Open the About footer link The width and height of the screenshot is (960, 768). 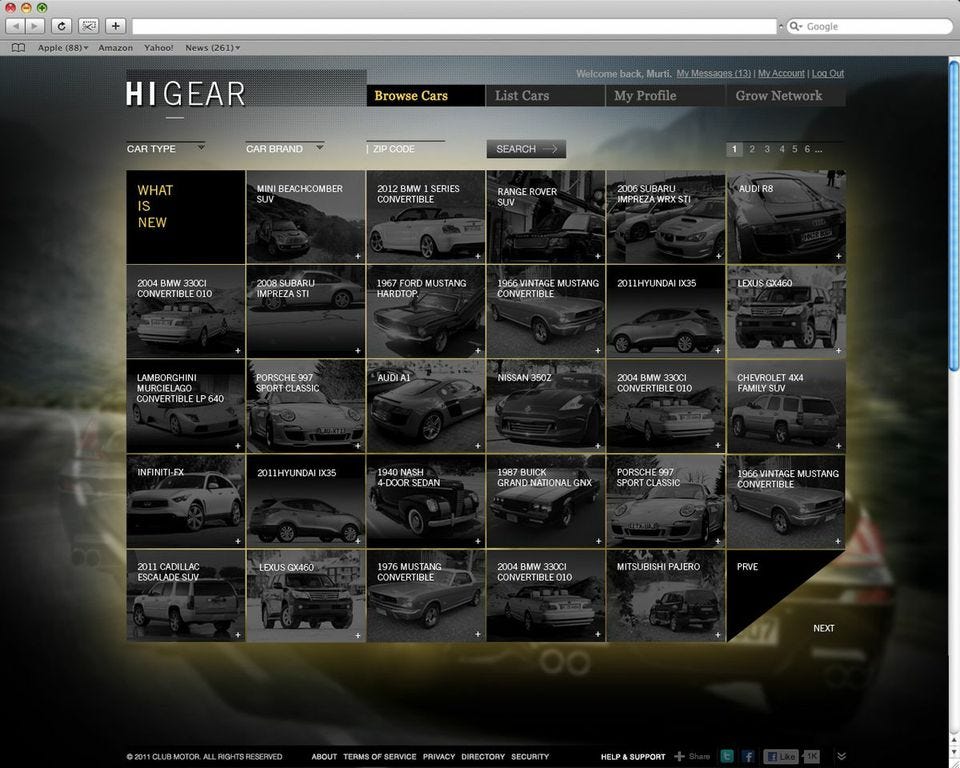(324, 756)
